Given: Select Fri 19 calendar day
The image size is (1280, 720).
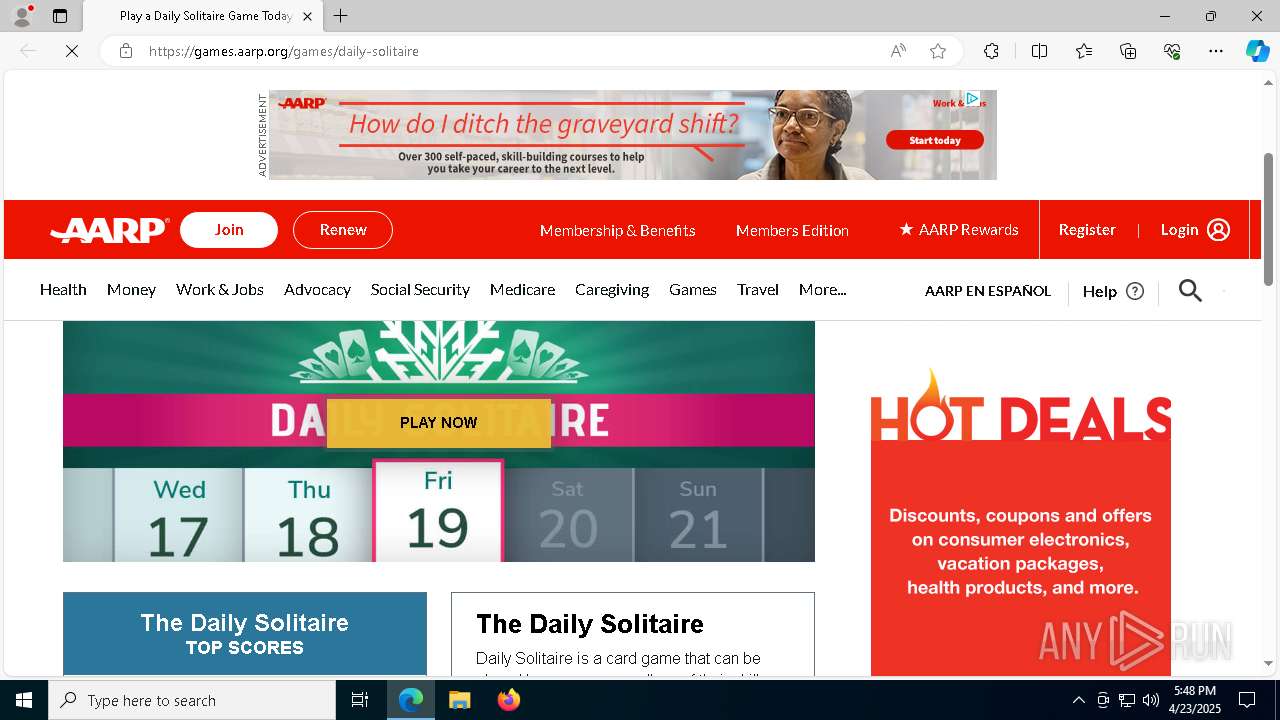Looking at the screenshot, I should pos(438,511).
